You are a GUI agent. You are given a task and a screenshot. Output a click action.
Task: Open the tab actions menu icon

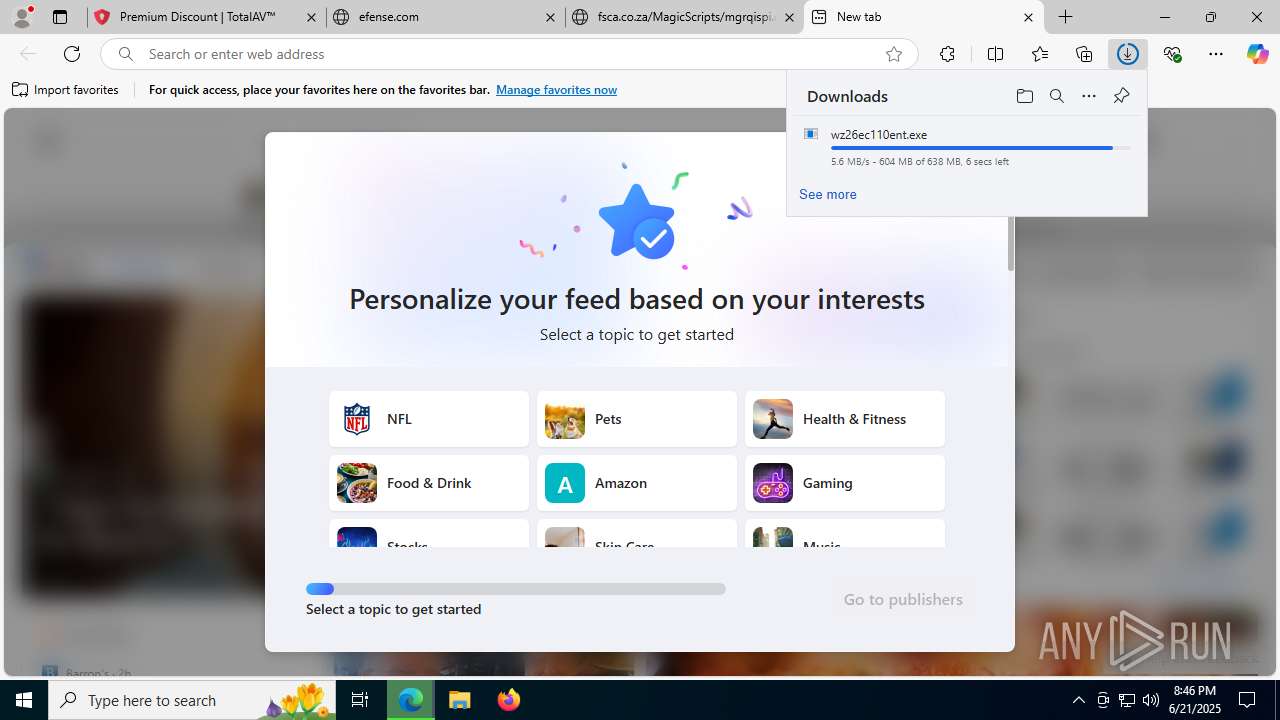tap(60, 17)
